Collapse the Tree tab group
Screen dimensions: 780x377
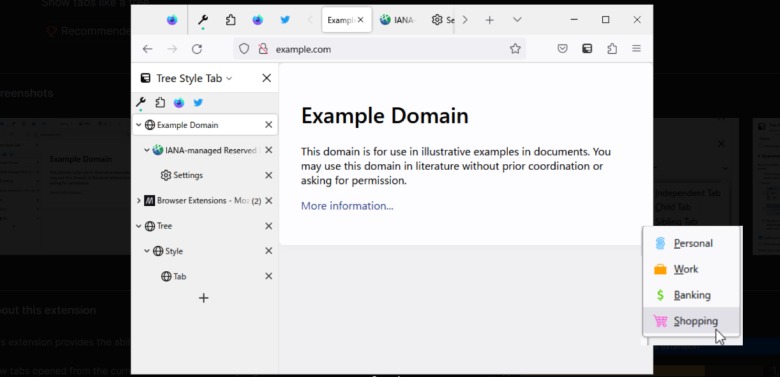138,226
